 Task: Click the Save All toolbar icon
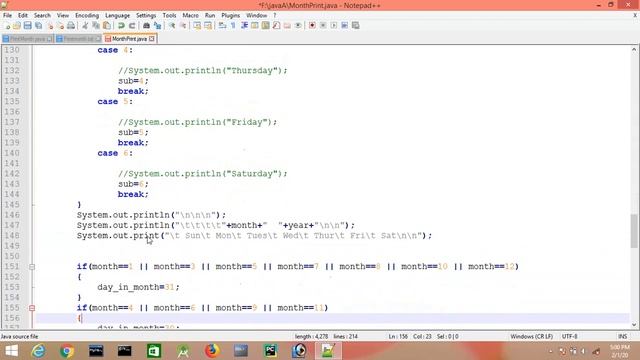point(39,26)
